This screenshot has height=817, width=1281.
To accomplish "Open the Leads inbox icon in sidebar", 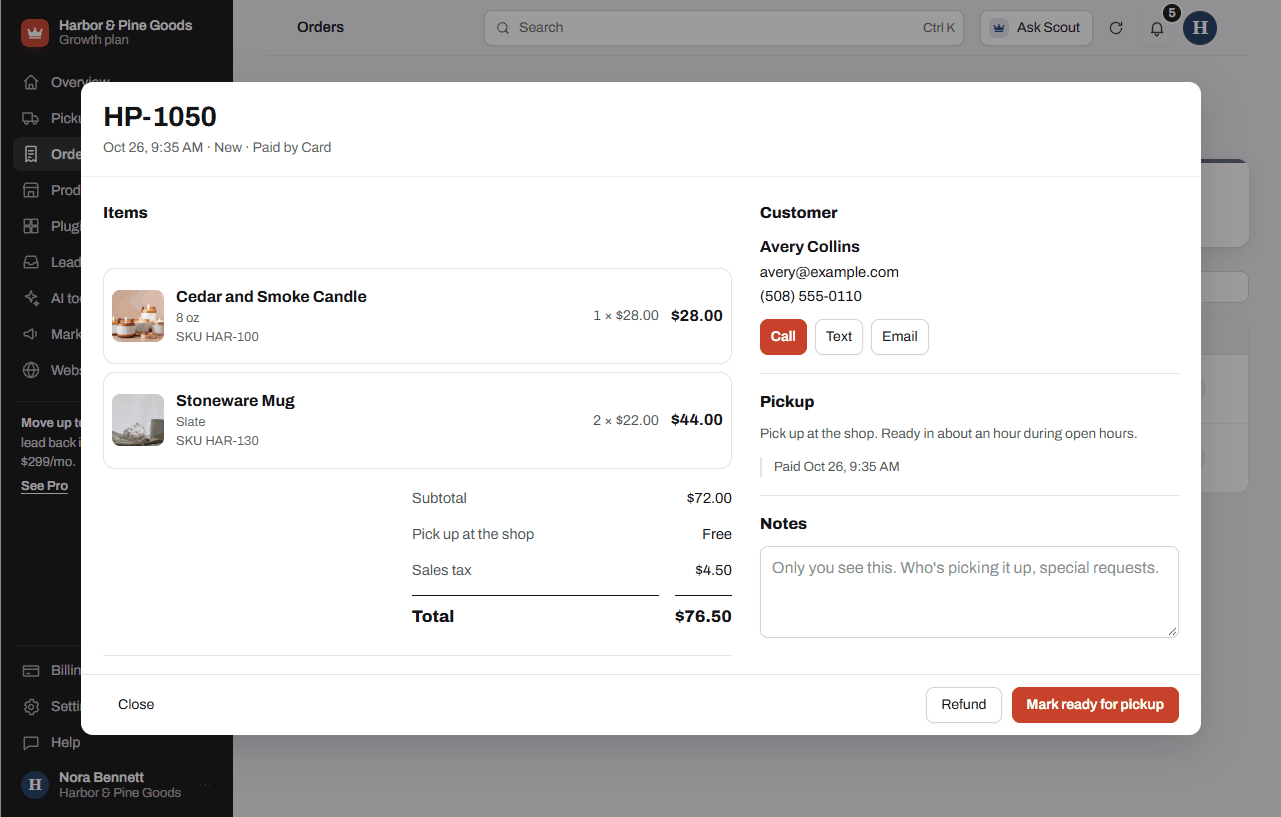I will tap(31, 262).
